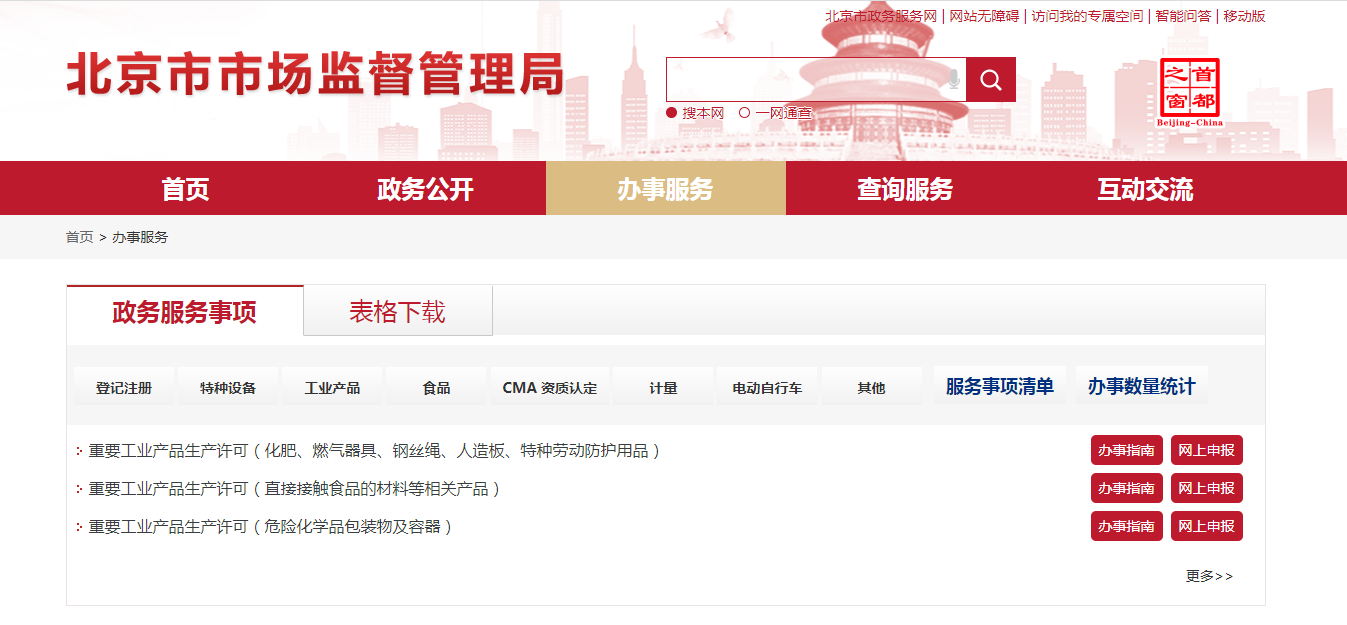Screen dimensions: 1347x625
Task: Open the 电动自行车 service category
Action: [767, 385]
